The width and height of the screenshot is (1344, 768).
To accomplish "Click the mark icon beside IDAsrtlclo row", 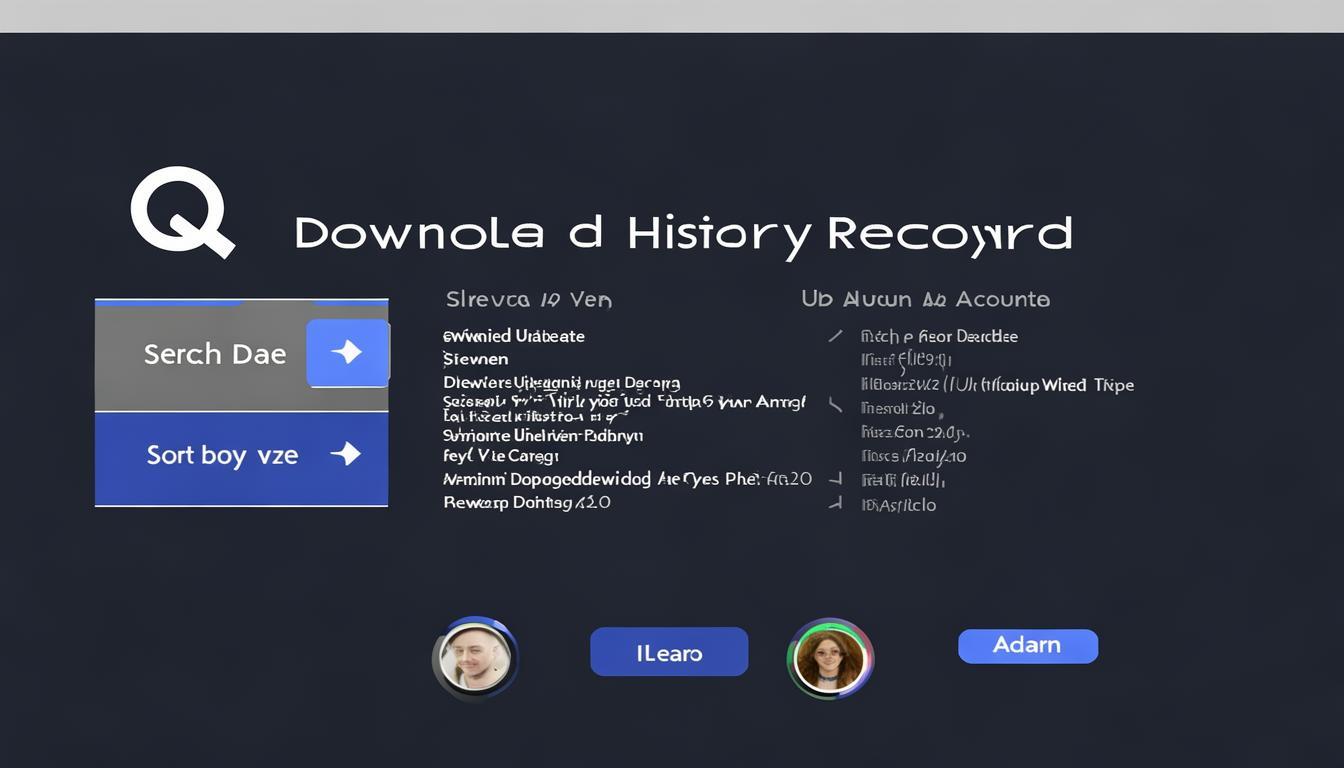I will 835,504.
